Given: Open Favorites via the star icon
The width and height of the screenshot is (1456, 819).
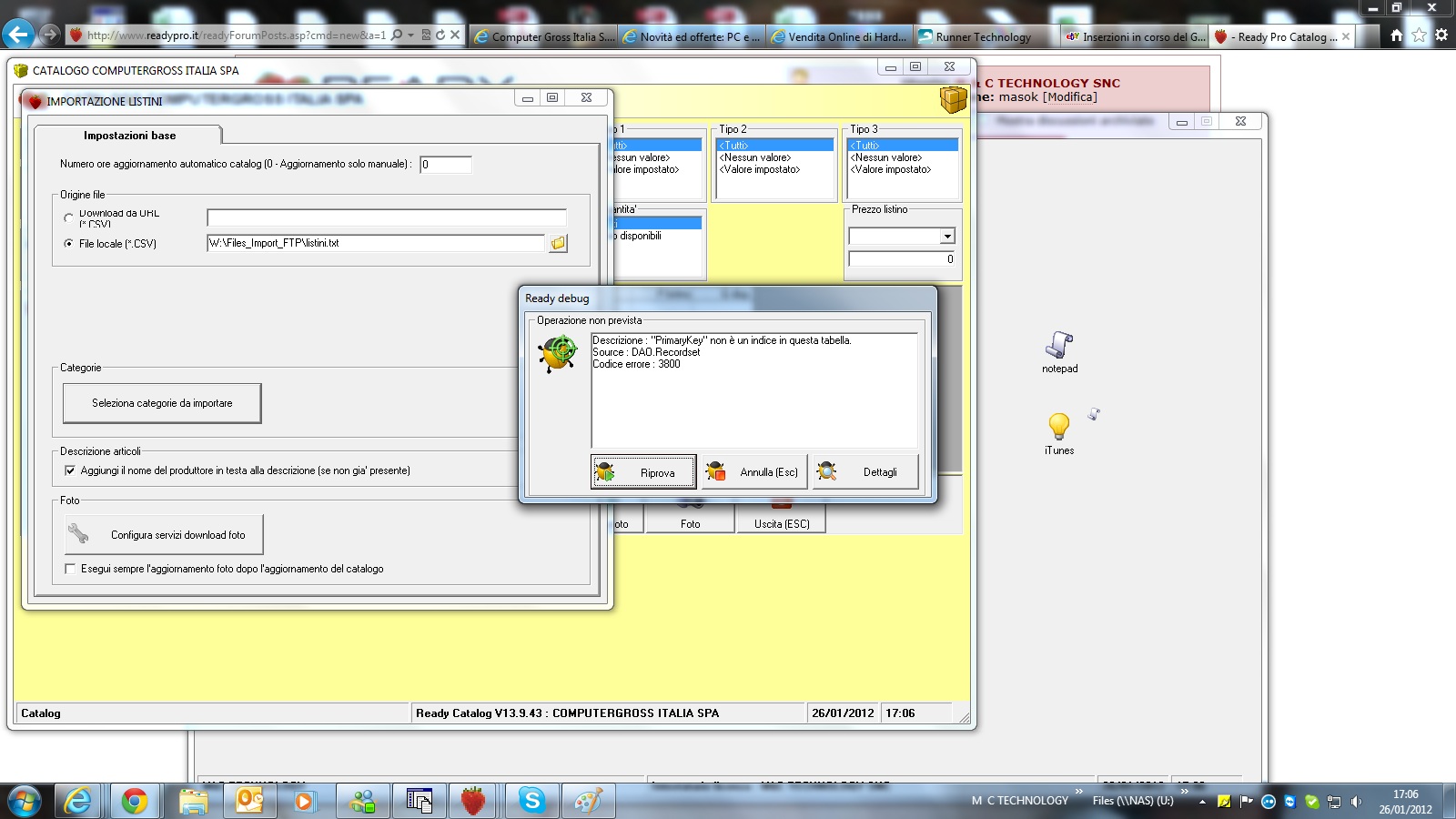Looking at the screenshot, I should point(1419,35).
